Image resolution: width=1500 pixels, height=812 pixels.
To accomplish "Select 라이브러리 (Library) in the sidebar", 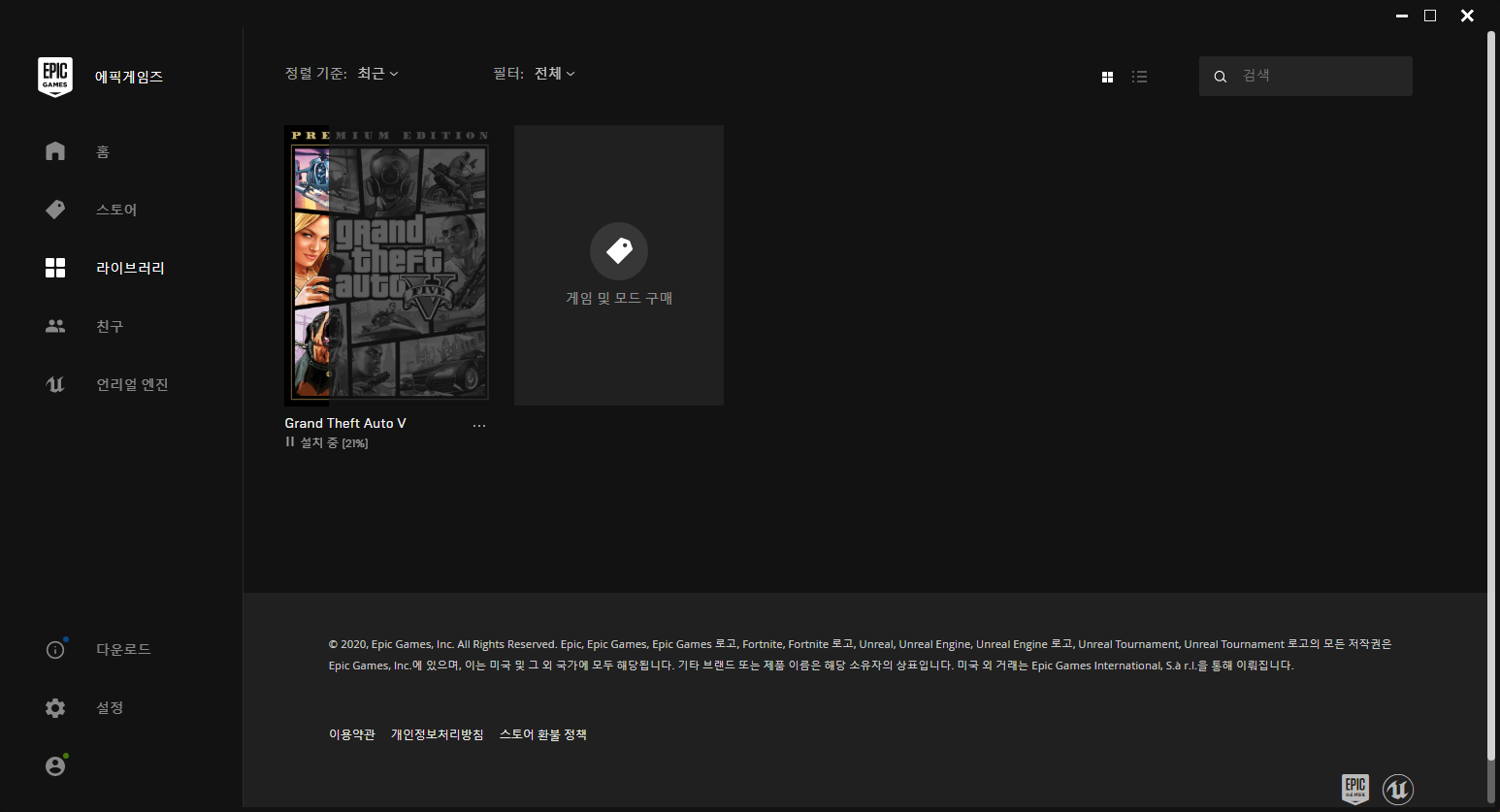I will 130,268.
